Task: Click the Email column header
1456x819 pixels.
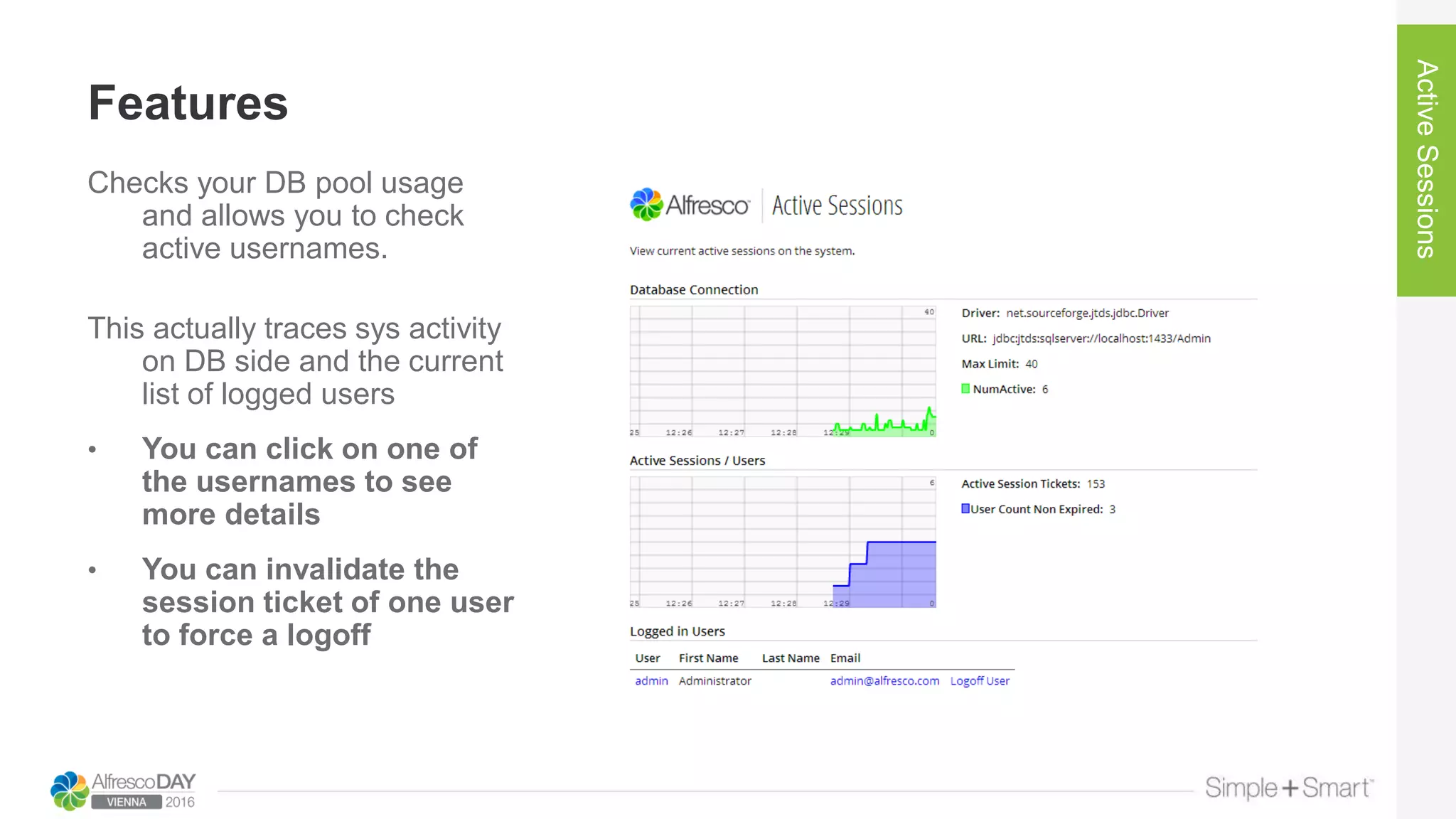Action: 845,658
